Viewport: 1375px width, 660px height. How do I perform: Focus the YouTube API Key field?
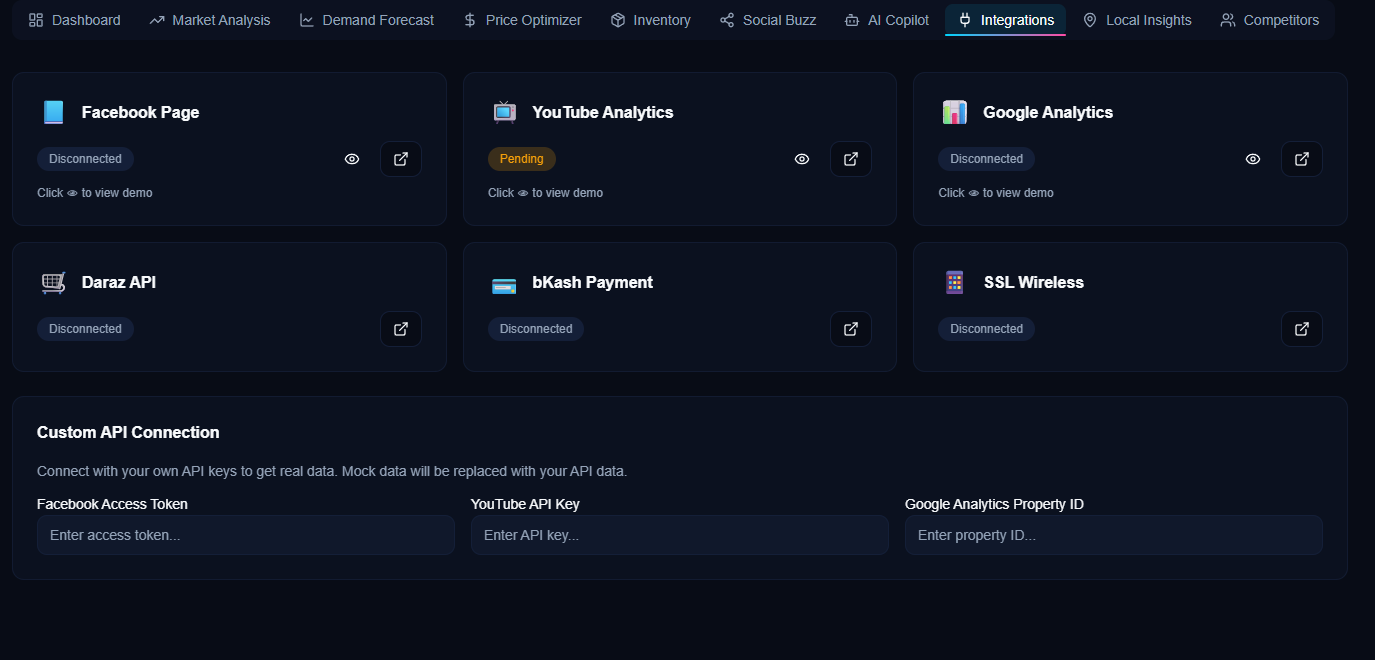click(x=680, y=535)
